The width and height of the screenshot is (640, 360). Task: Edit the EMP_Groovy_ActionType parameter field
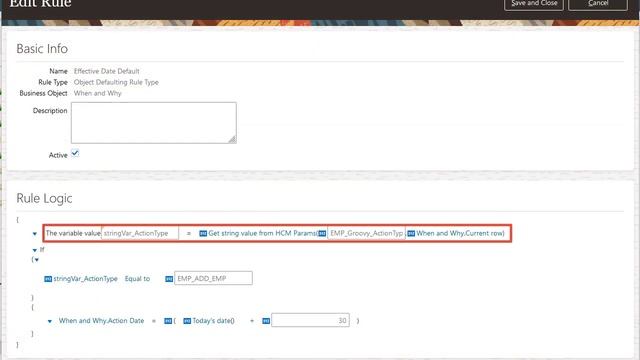pos(366,233)
